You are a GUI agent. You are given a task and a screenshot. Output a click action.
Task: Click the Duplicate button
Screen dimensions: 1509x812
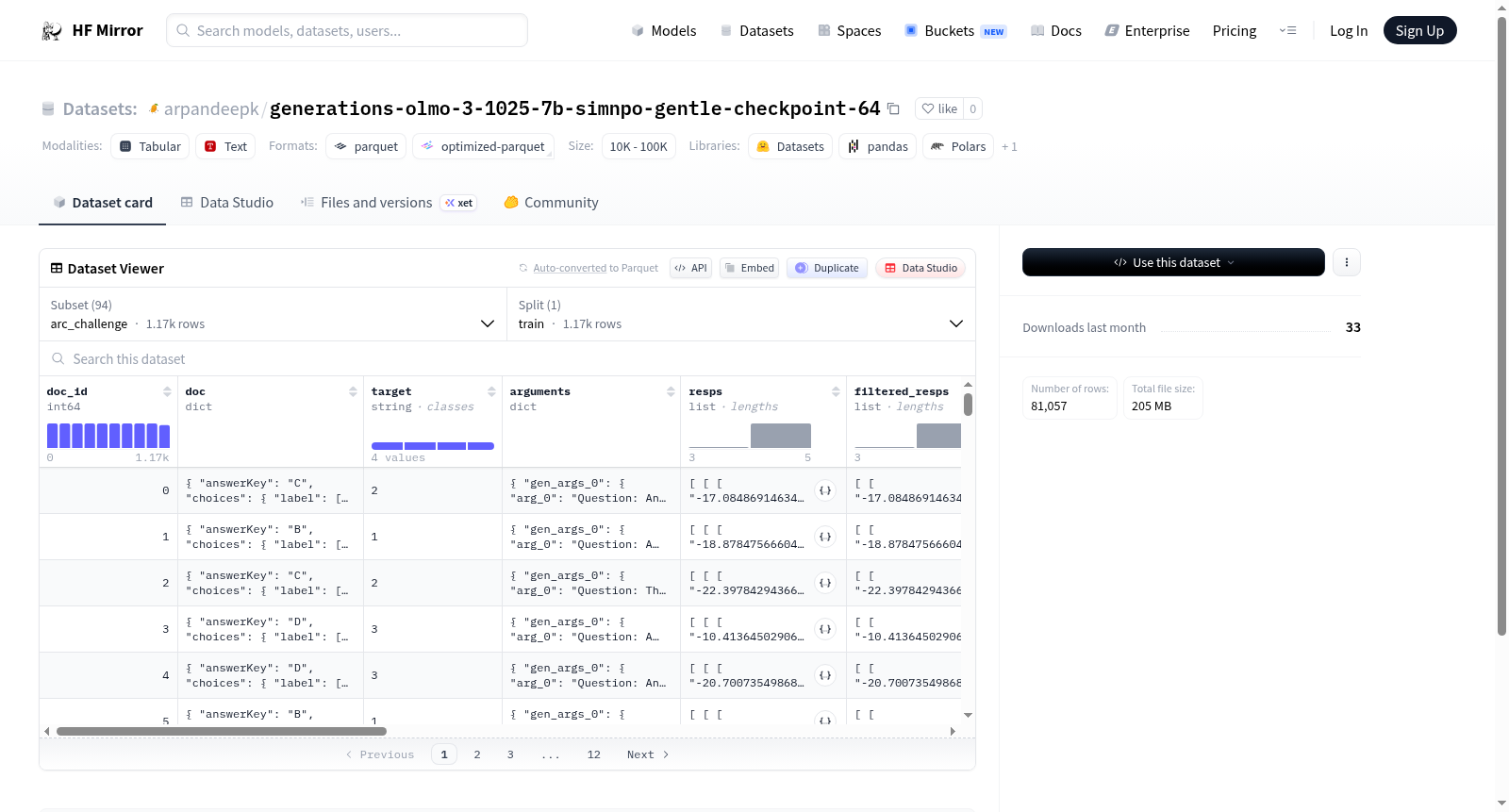pyautogui.click(x=827, y=268)
